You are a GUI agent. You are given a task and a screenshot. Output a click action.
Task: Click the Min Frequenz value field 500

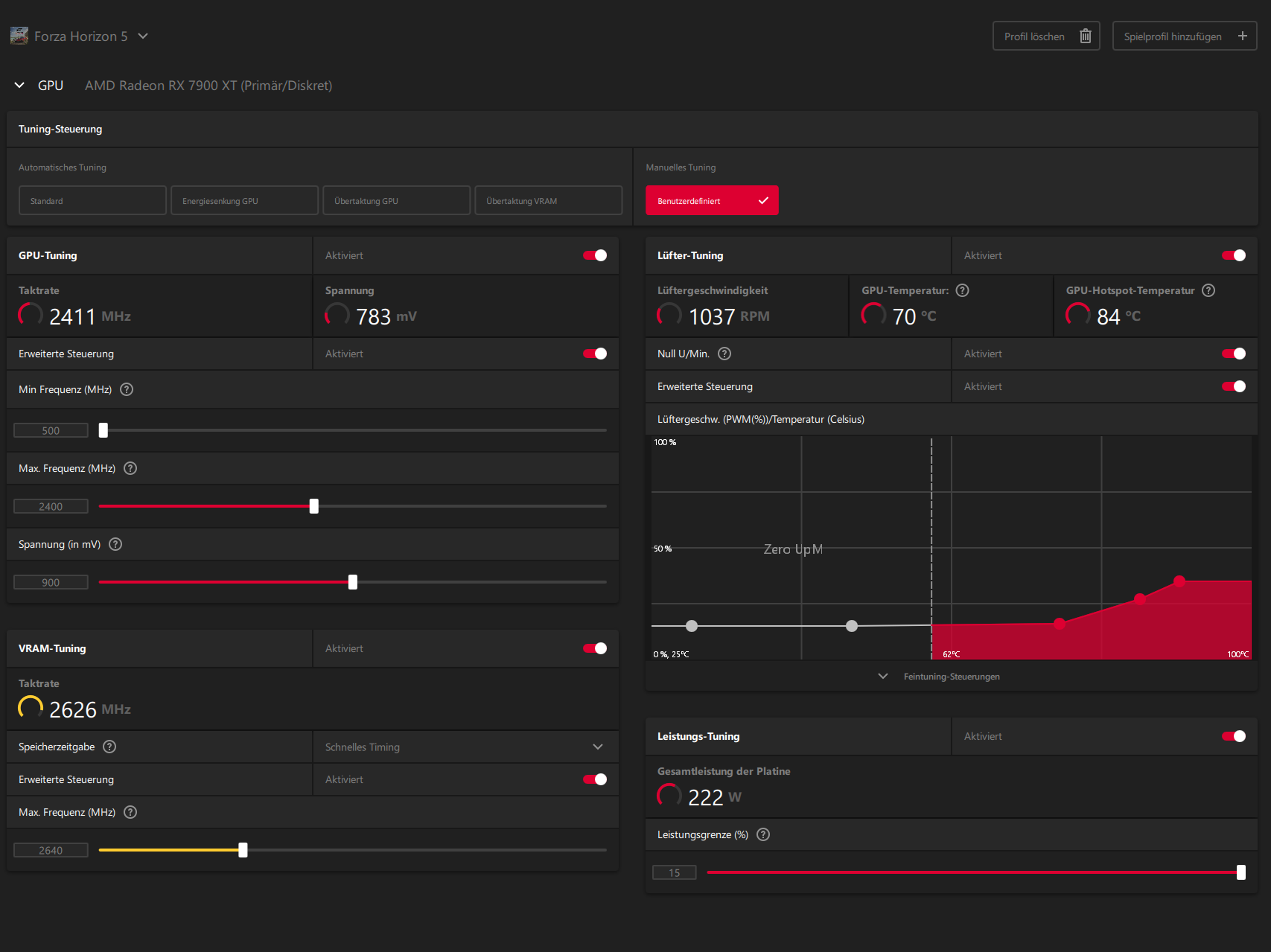coord(51,430)
